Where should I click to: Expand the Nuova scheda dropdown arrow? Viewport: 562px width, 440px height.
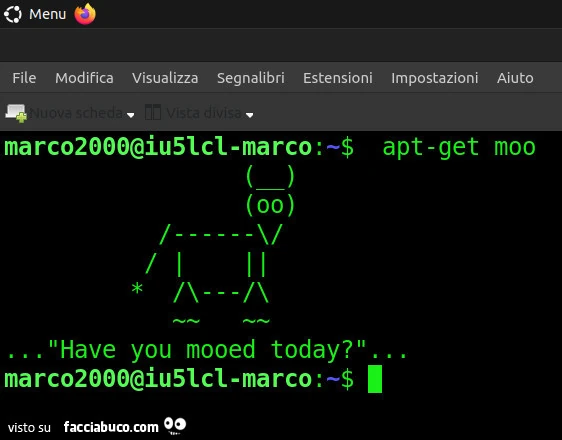click(131, 115)
